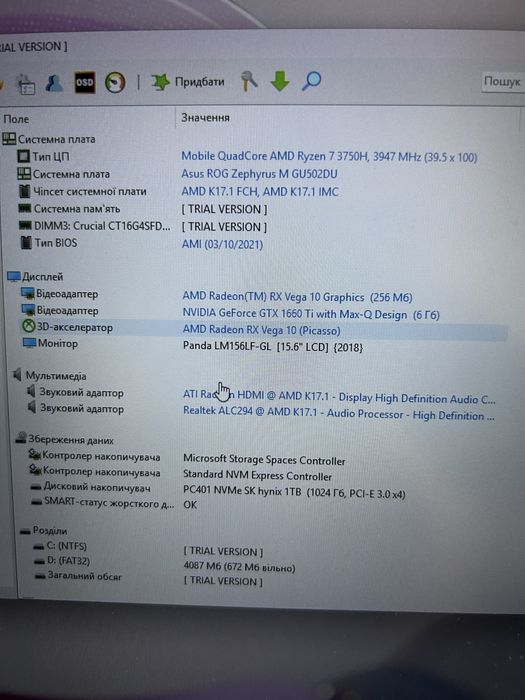Click the 4087 МБ (672 МБ вільно) value

click(x=239, y=567)
